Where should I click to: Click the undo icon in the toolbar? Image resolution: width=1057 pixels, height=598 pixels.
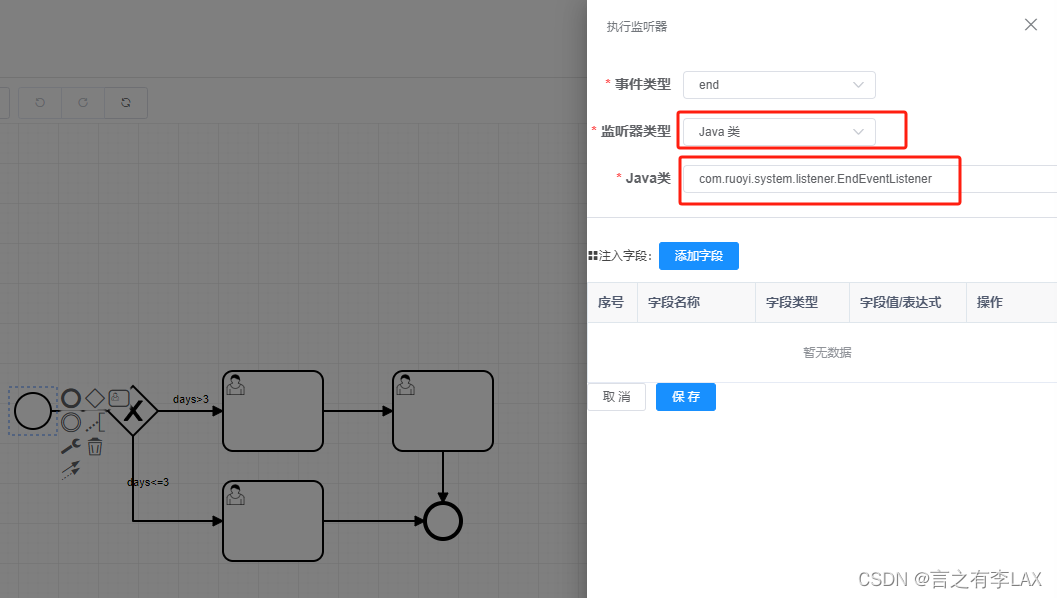39,102
